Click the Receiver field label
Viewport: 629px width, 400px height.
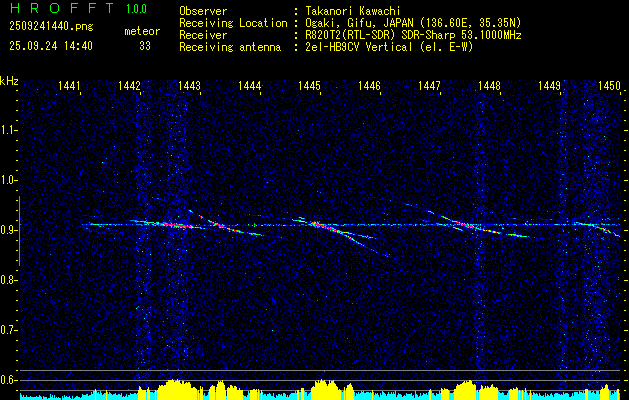(x=203, y=35)
